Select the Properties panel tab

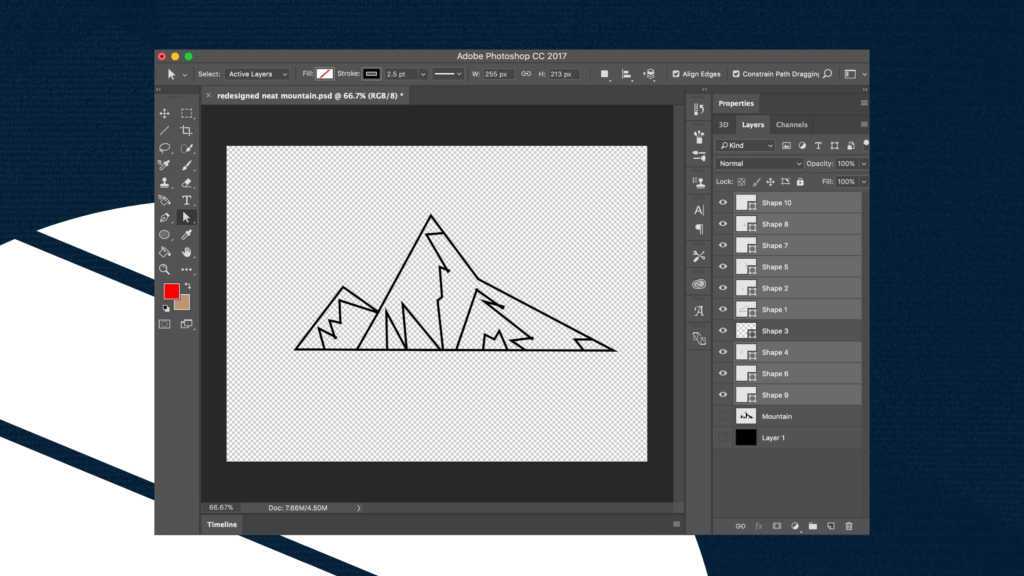[x=736, y=103]
